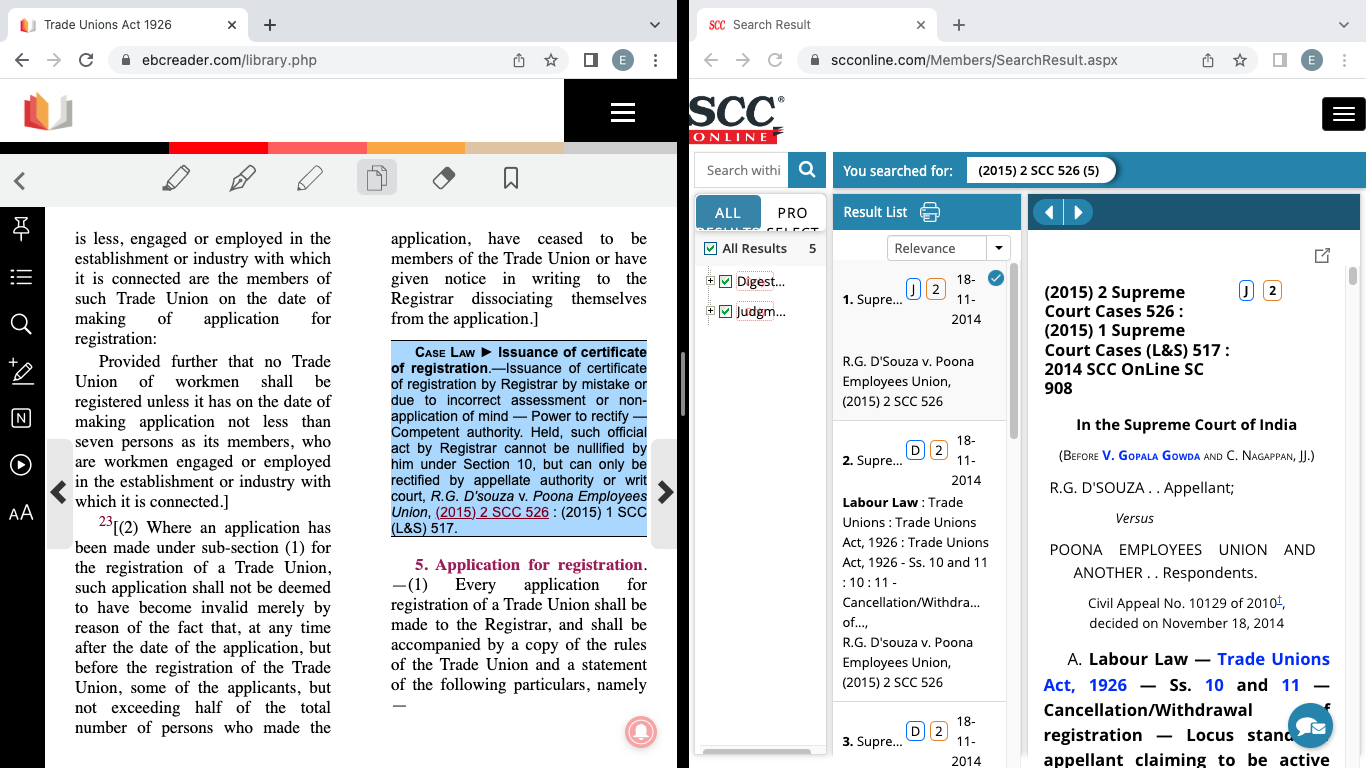Screen dimensions: 1366x768
Task: Go back using reader's left chevron
Action: point(19,181)
